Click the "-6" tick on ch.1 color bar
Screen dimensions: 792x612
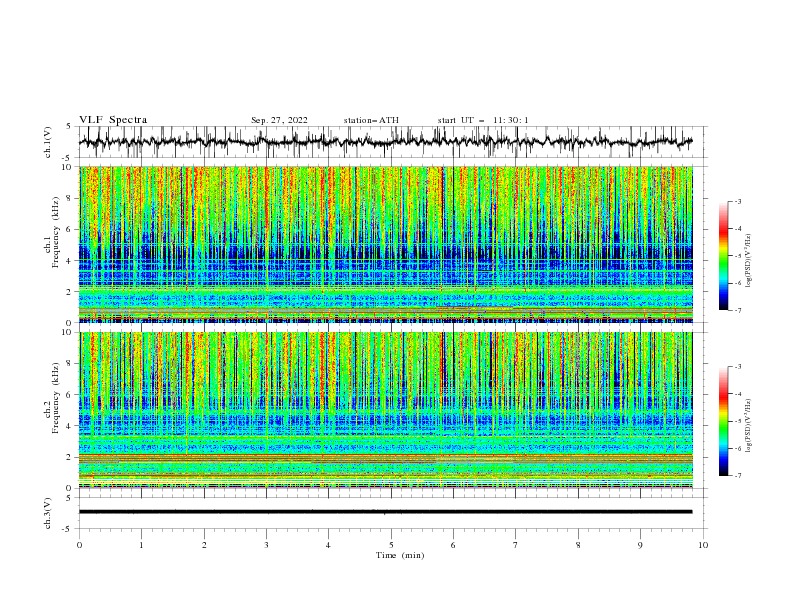(x=738, y=283)
